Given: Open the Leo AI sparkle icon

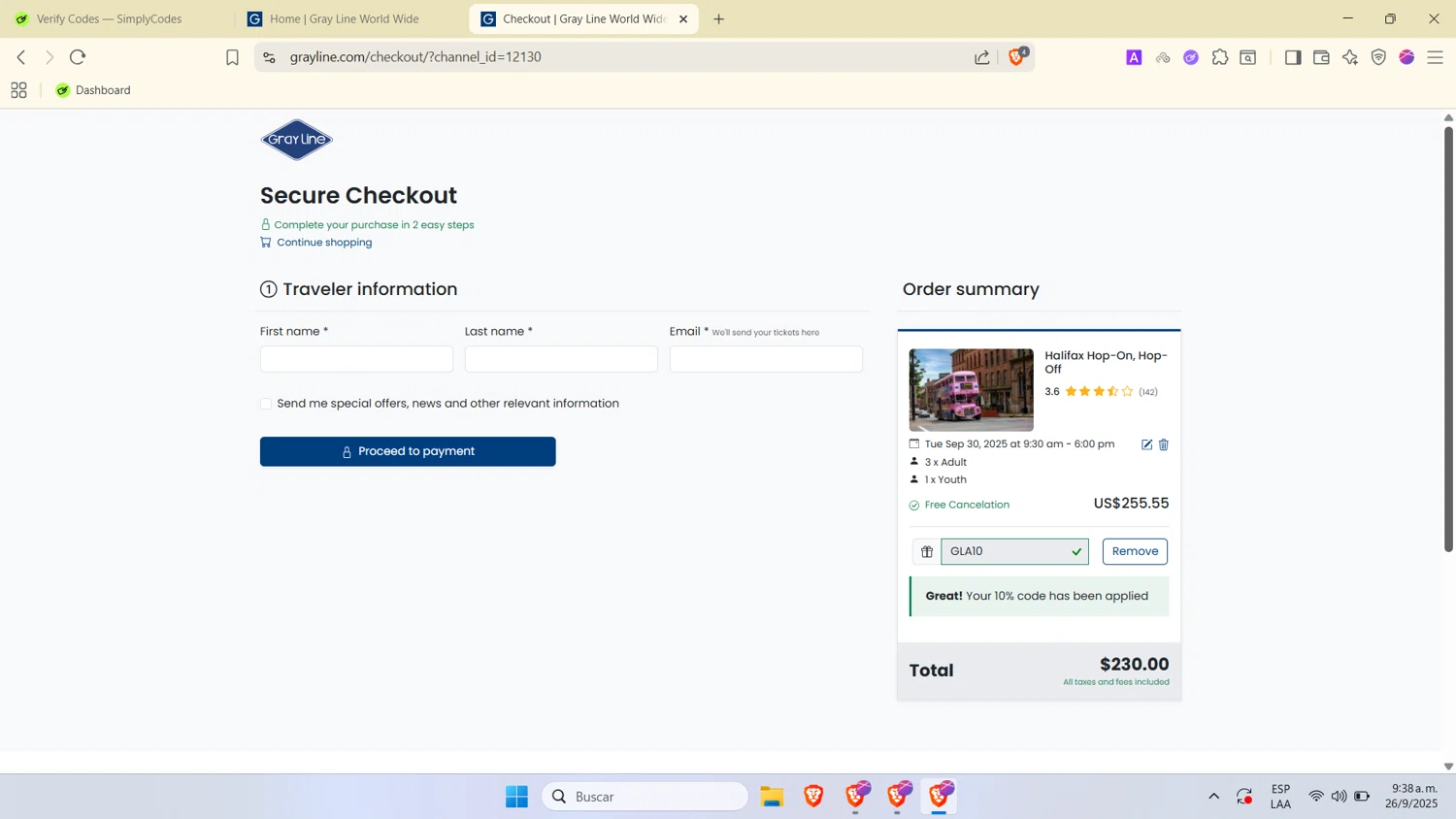Looking at the screenshot, I should coord(1350,57).
